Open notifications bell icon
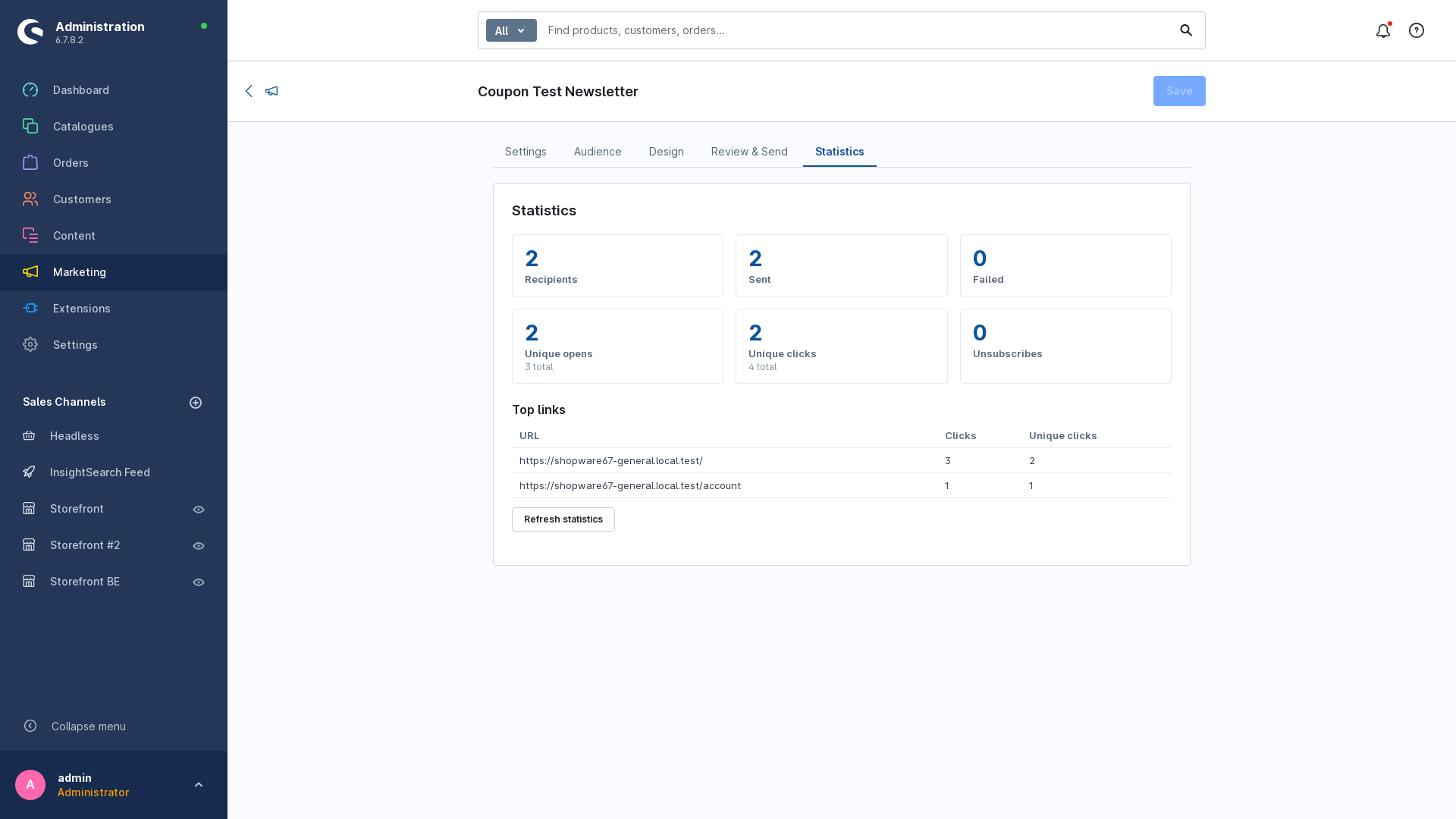Screen dimensions: 1456x819 click(x=1383, y=30)
